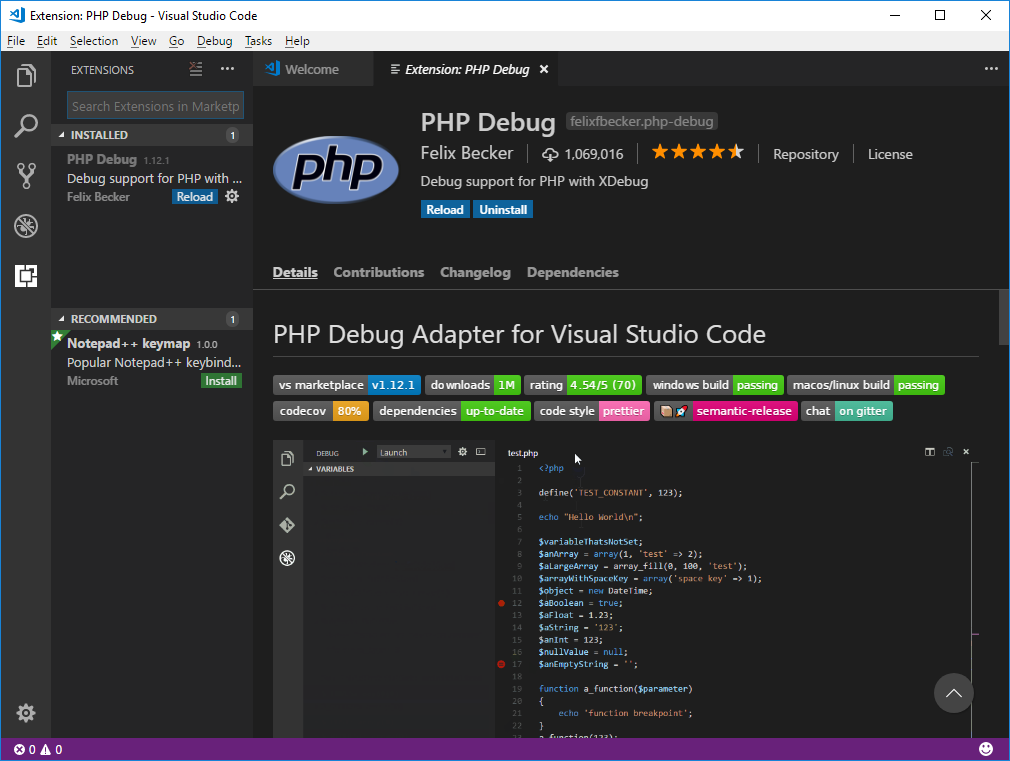Open the Source Control view
1010x761 pixels.
pos(26,175)
